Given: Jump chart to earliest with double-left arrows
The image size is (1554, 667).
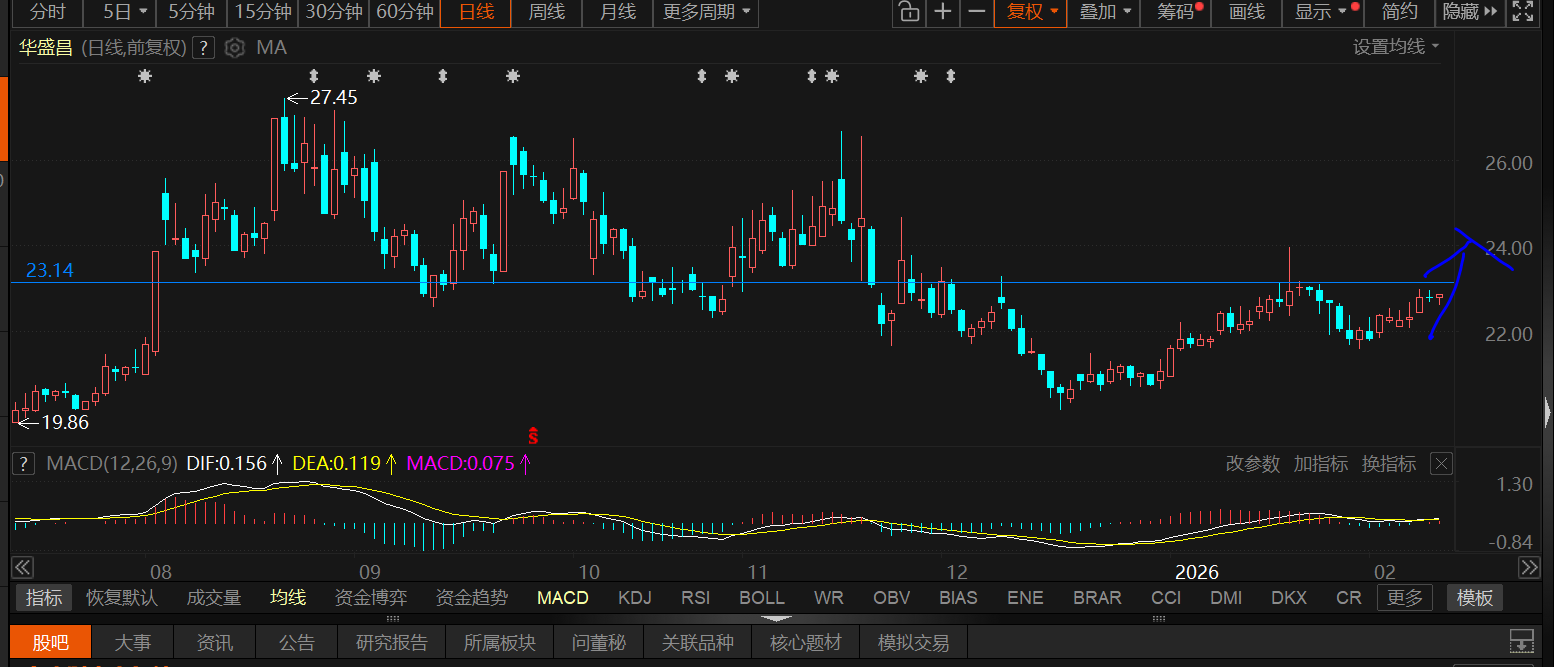Looking at the screenshot, I should point(21,567).
